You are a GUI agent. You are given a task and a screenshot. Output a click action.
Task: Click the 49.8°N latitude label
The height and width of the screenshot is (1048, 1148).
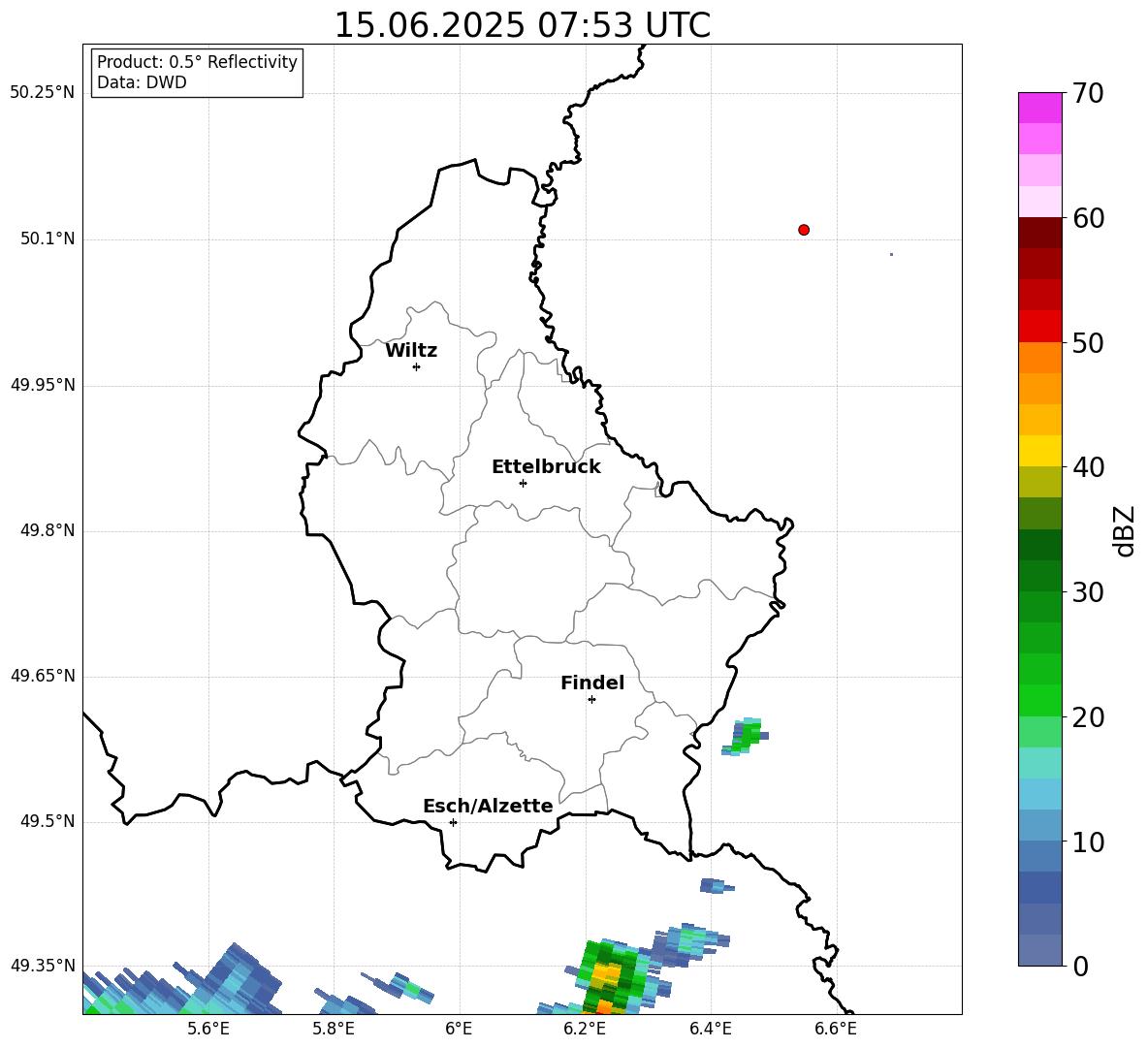tap(48, 530)
